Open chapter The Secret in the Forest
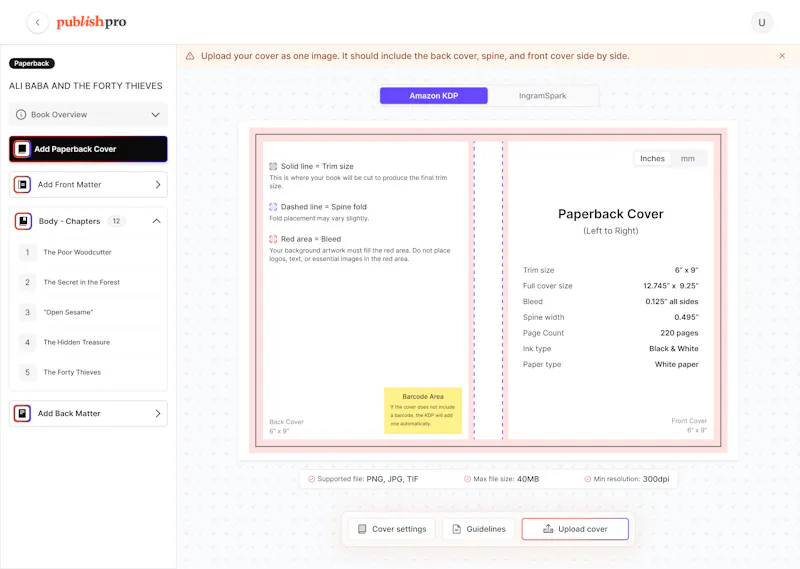The height and width of the screenshot is (569, 800). [82, 282]
